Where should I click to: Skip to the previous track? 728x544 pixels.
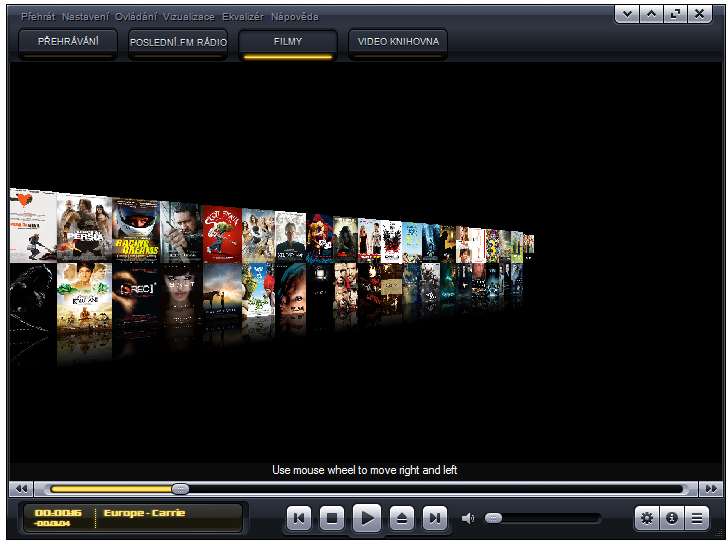(299, 518)
